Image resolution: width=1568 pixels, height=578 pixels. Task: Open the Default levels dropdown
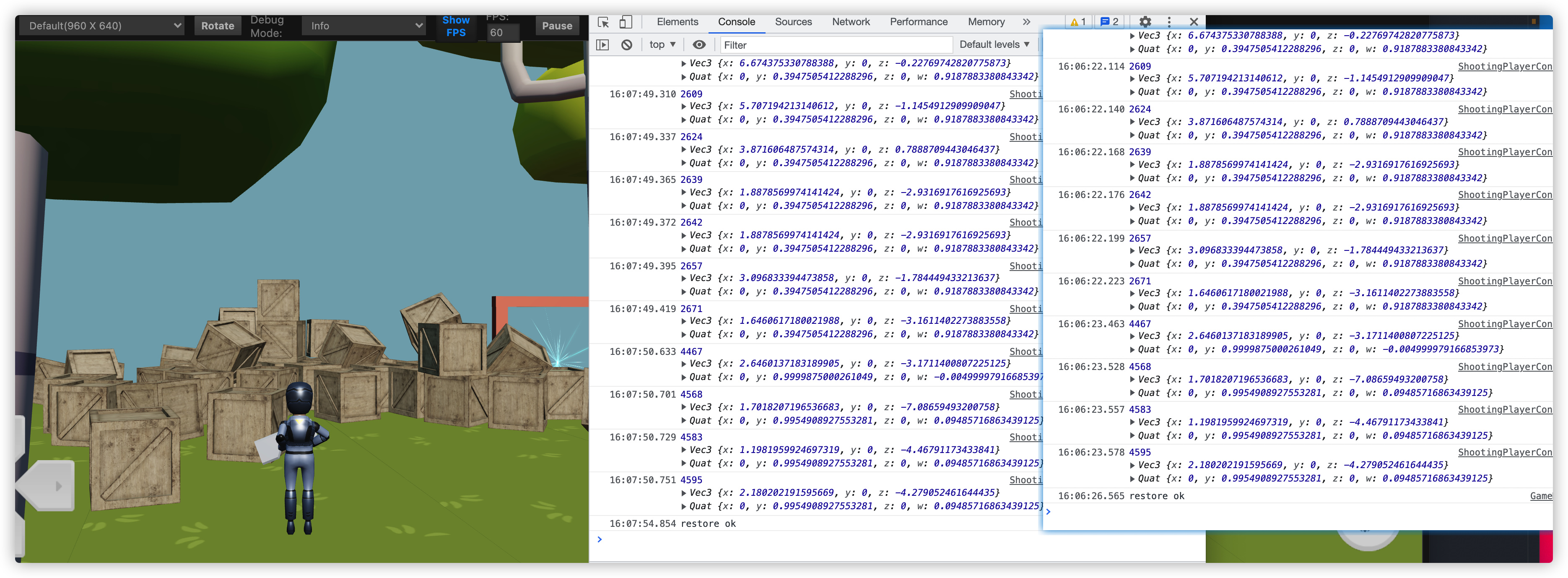[x=994, y=44]
